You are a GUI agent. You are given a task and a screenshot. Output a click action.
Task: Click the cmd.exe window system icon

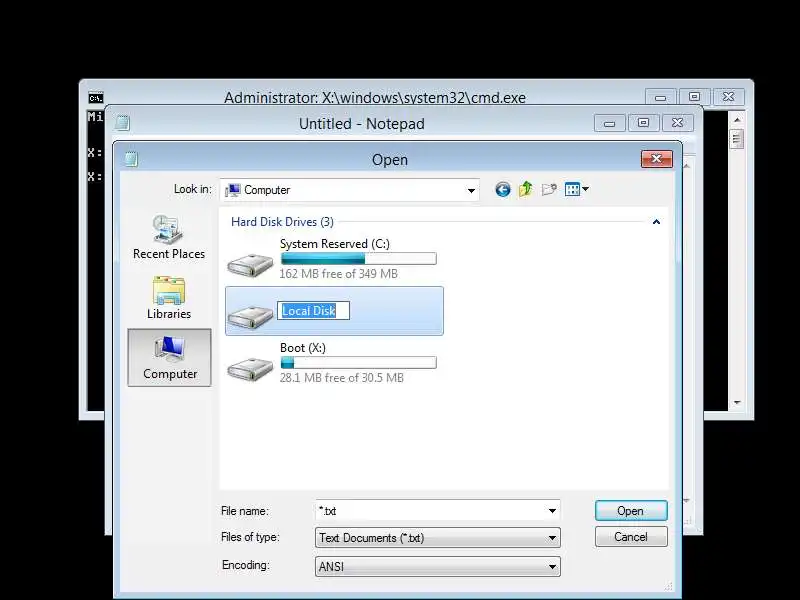point(96,97)
